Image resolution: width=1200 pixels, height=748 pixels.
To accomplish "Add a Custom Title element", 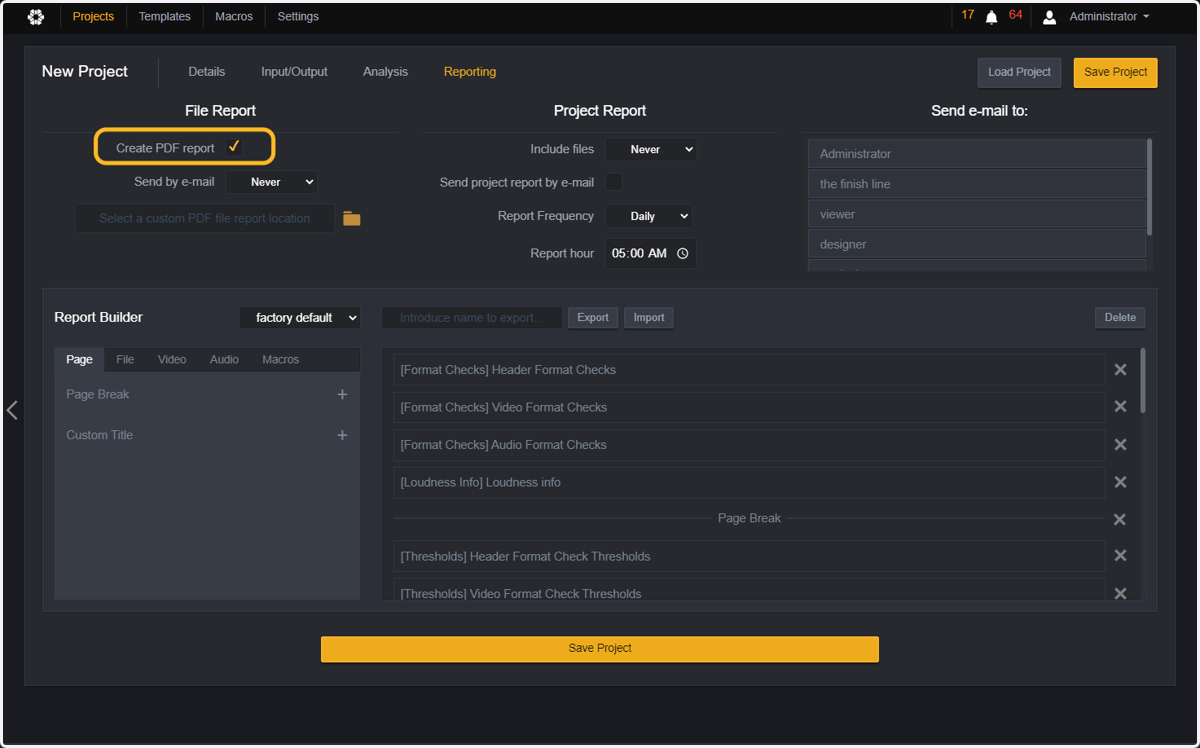I will pos(342,435).
